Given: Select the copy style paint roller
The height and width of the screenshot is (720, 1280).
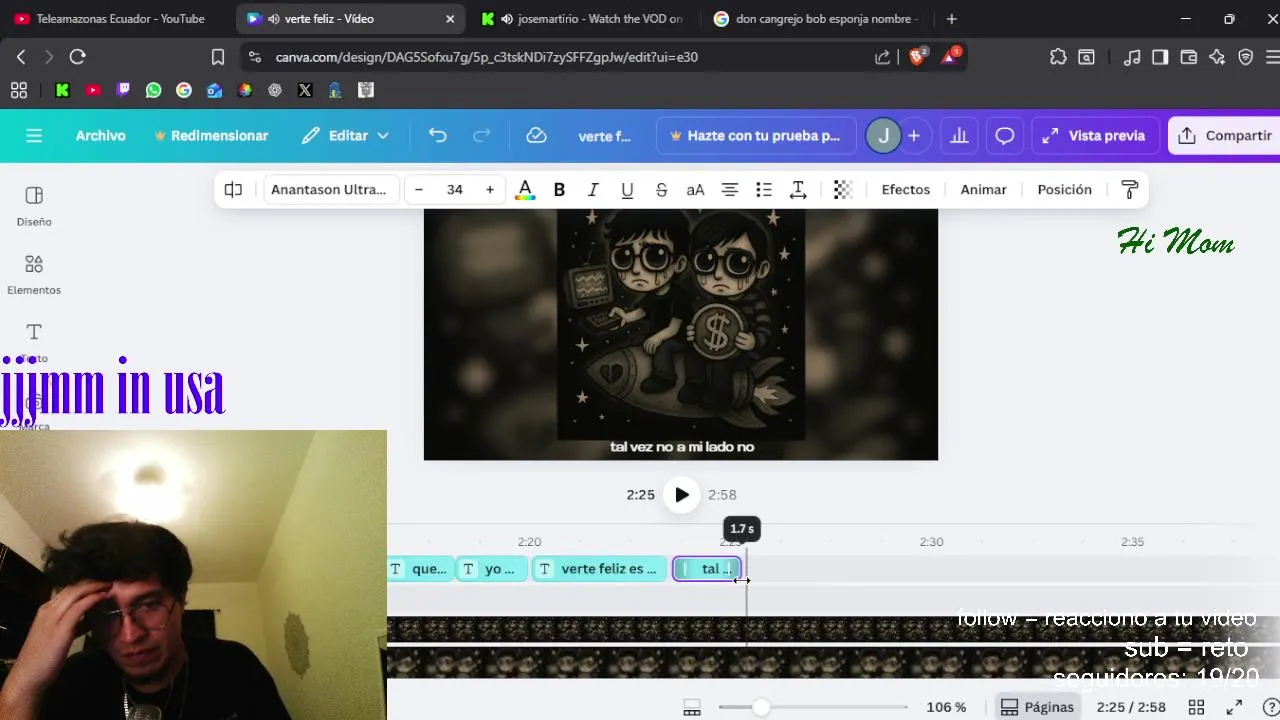Looking at the screenshot, I should coord(1130,190).
